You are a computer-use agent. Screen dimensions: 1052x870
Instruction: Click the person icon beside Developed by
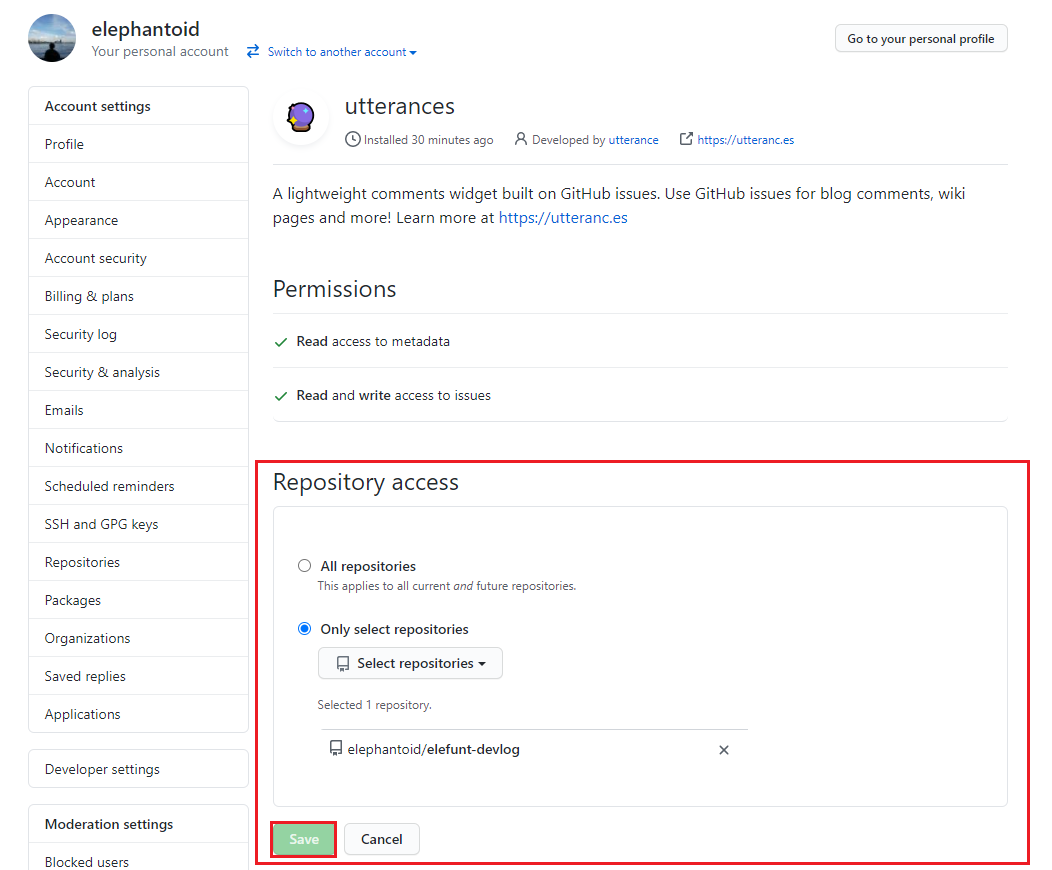[x=521, y=139]
